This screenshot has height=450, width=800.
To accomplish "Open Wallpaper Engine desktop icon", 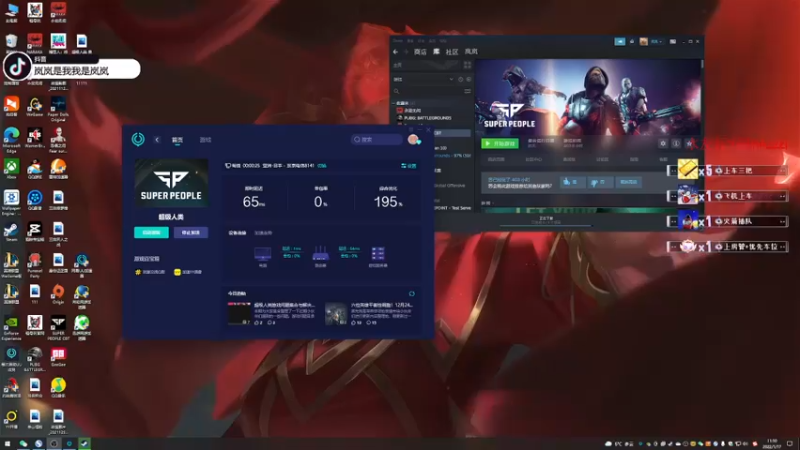I will pos(11,201).
